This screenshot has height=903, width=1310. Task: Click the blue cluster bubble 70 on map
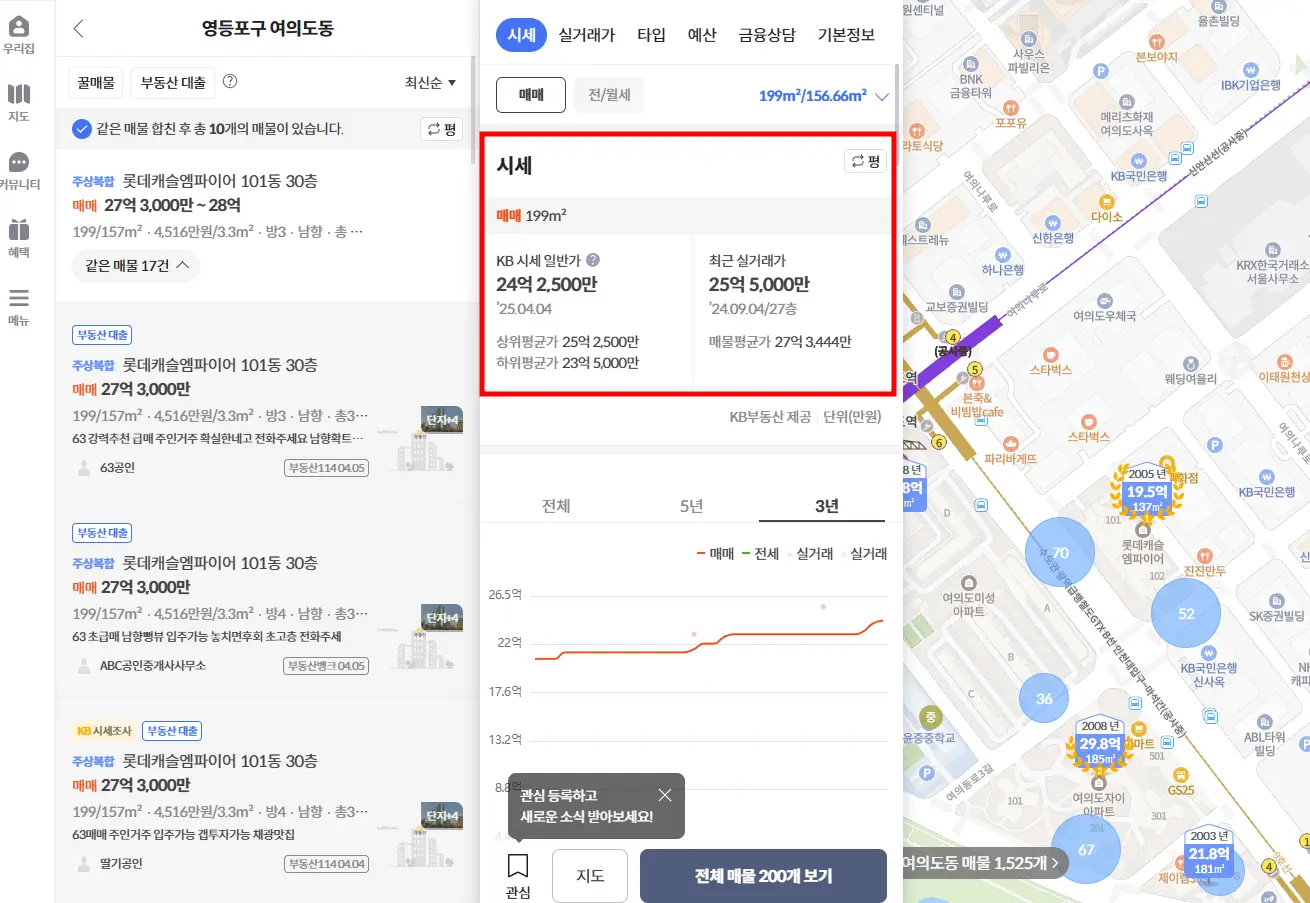coord(1061,553)
